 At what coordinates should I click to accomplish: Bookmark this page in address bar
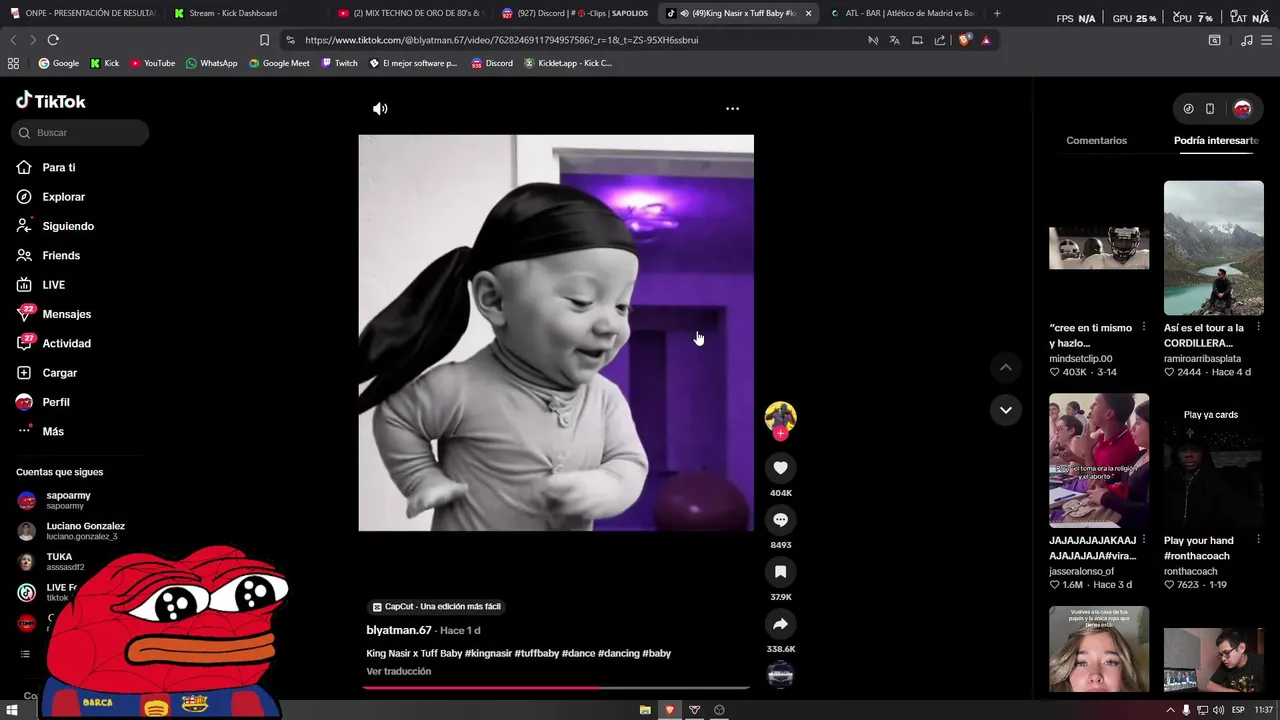click(264, 40)
